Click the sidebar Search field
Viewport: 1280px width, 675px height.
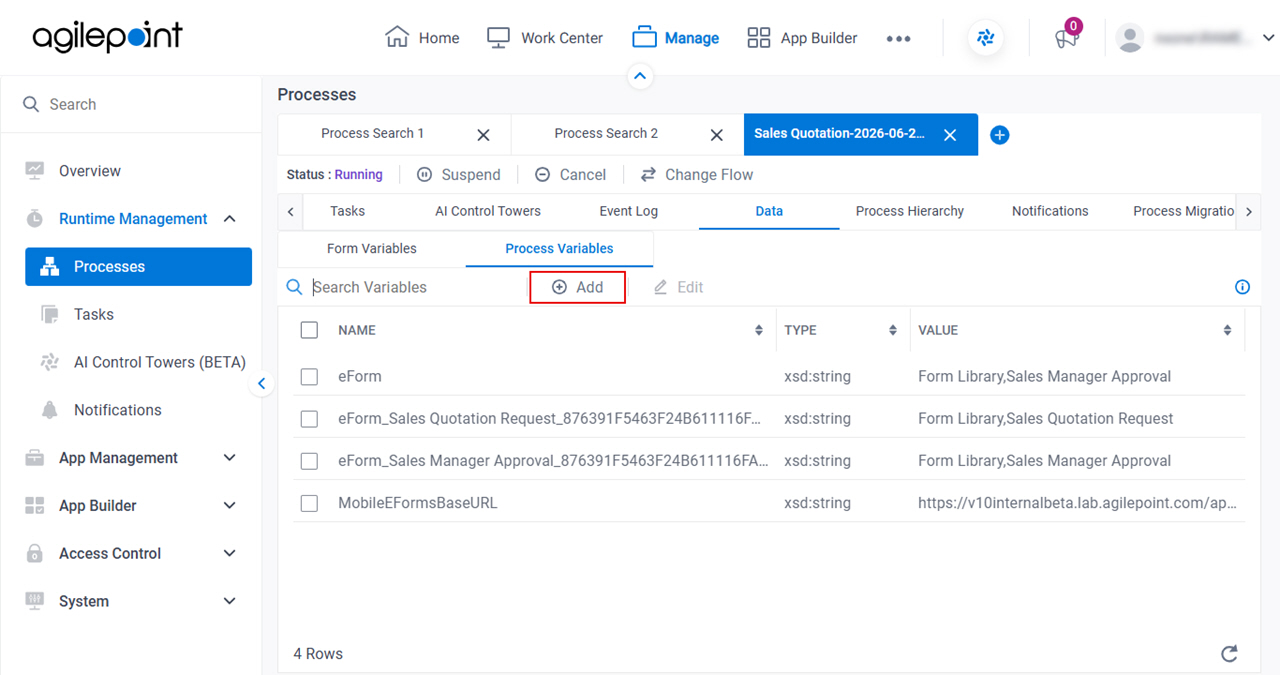coord(131,104)
